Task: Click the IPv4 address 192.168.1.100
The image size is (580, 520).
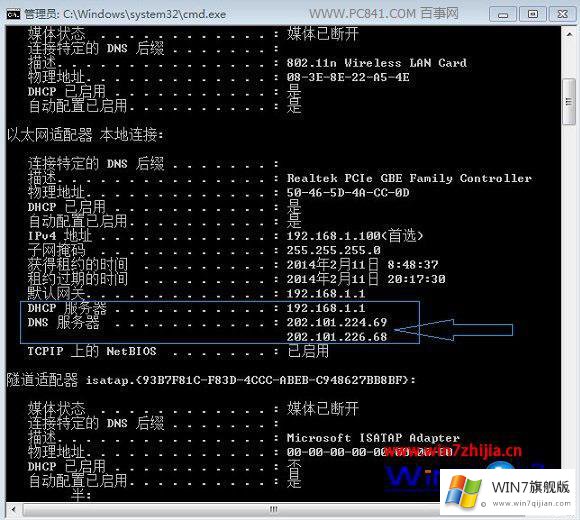Action: pyautogui.click(x=333, y=236)
